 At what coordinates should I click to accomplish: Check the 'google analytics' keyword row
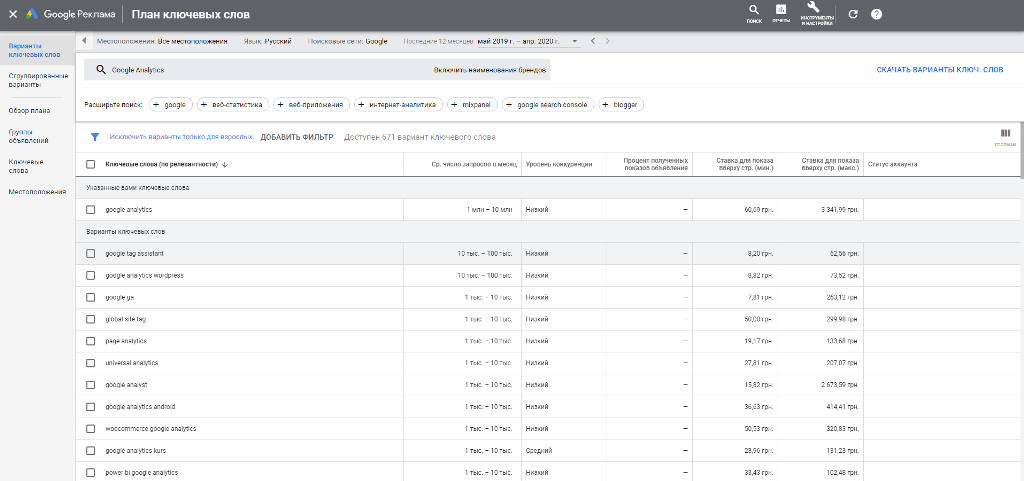91,209
